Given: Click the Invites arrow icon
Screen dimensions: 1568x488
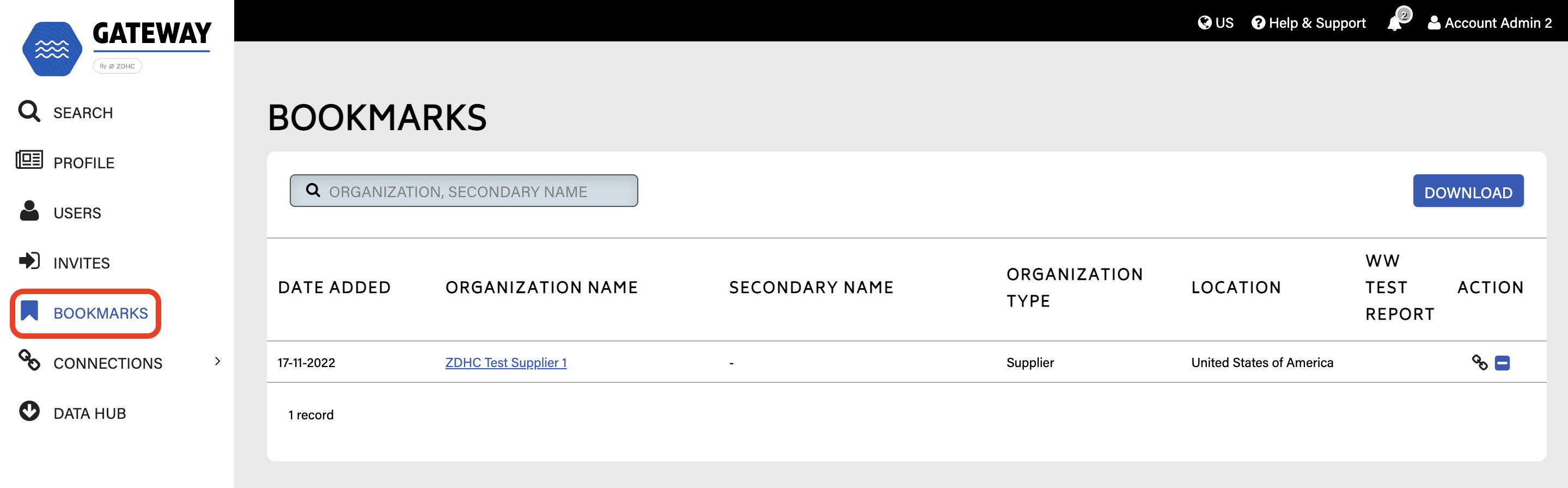Looking at the screenshot, I should (29, 261).
